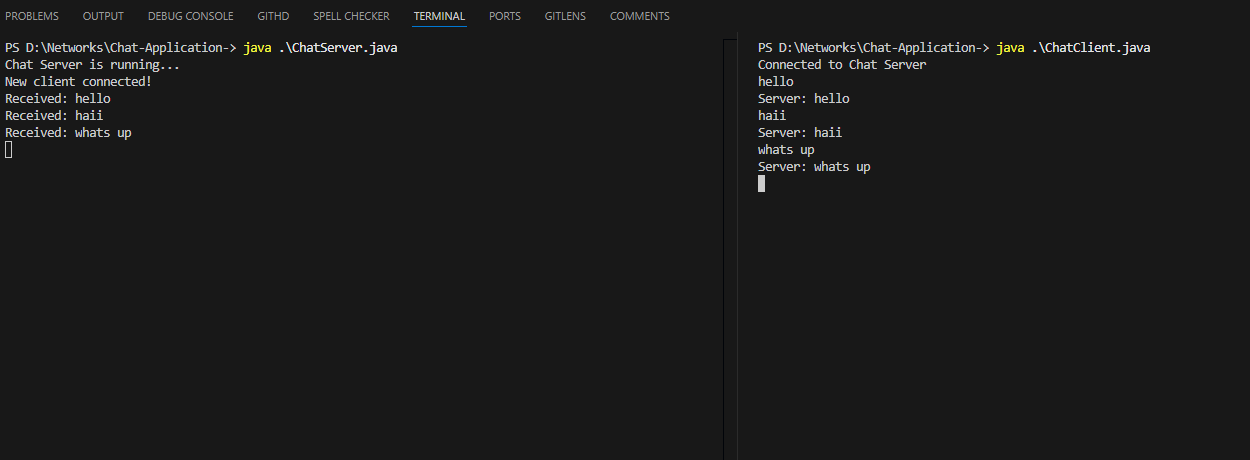Click 'Received: hello' in server terminal
The height and width of the screenshot is (460, 1250).
[58, 99]
